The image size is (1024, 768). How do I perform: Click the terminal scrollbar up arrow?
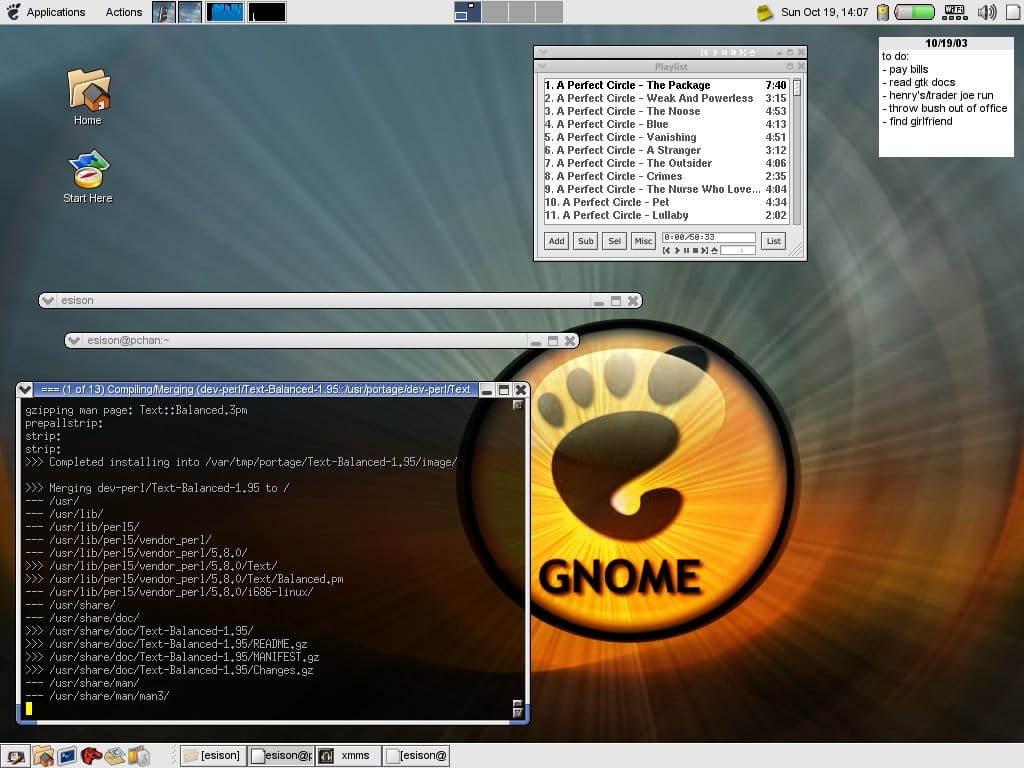click(518, 405)
